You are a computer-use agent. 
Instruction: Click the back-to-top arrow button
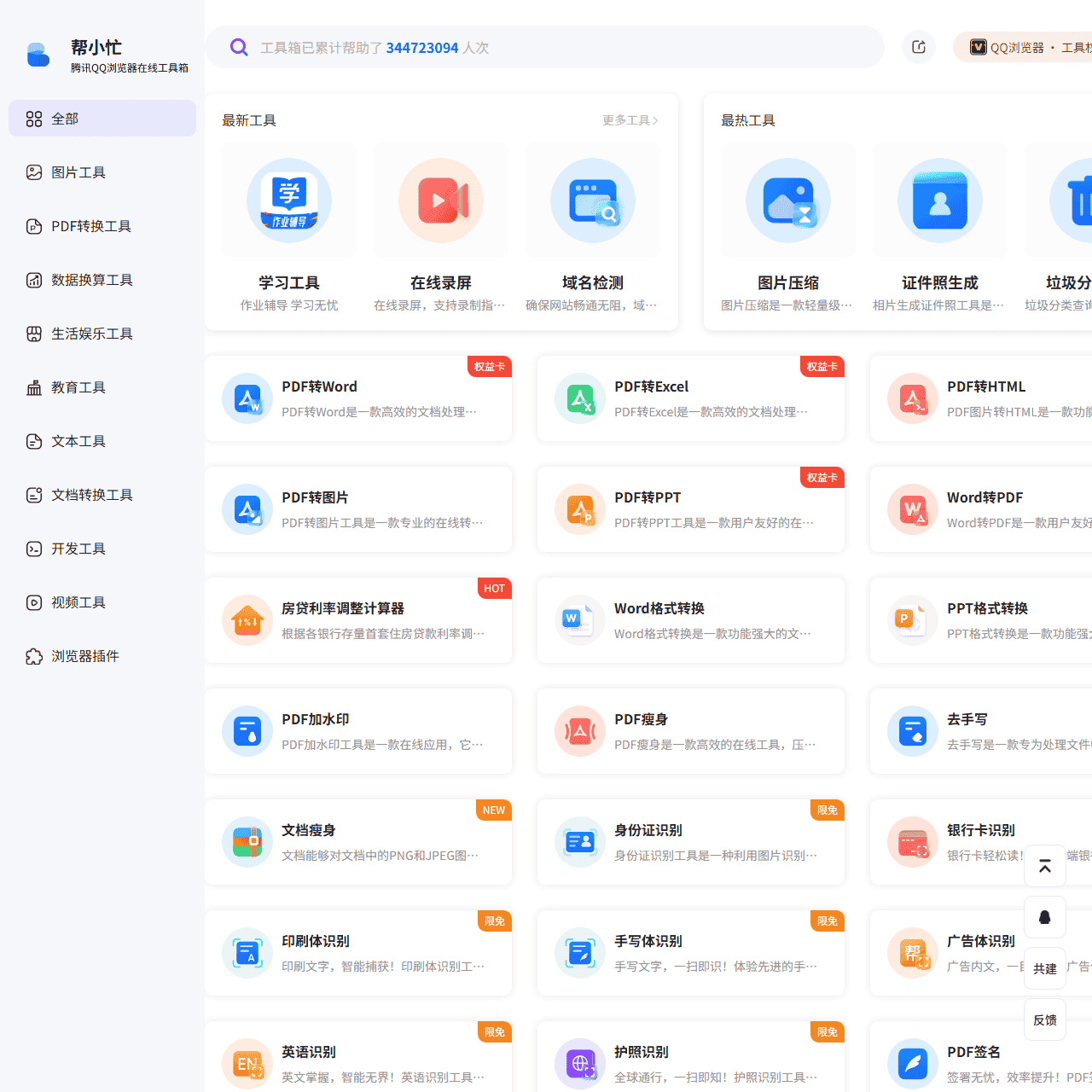tap(1044, 865)
